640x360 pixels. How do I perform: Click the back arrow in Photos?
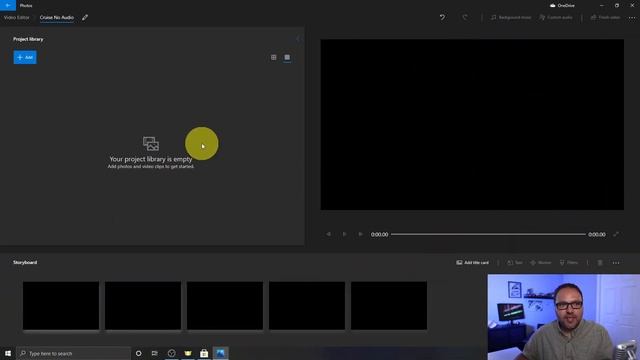pyautogui.click(x=8, y=5)
